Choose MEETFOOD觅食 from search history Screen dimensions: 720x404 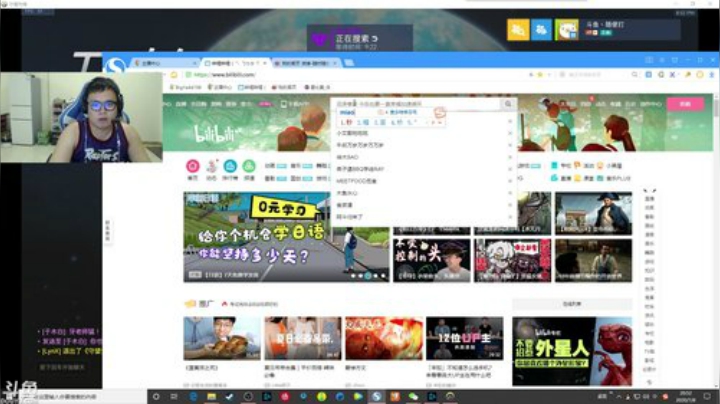click(356, 181)
